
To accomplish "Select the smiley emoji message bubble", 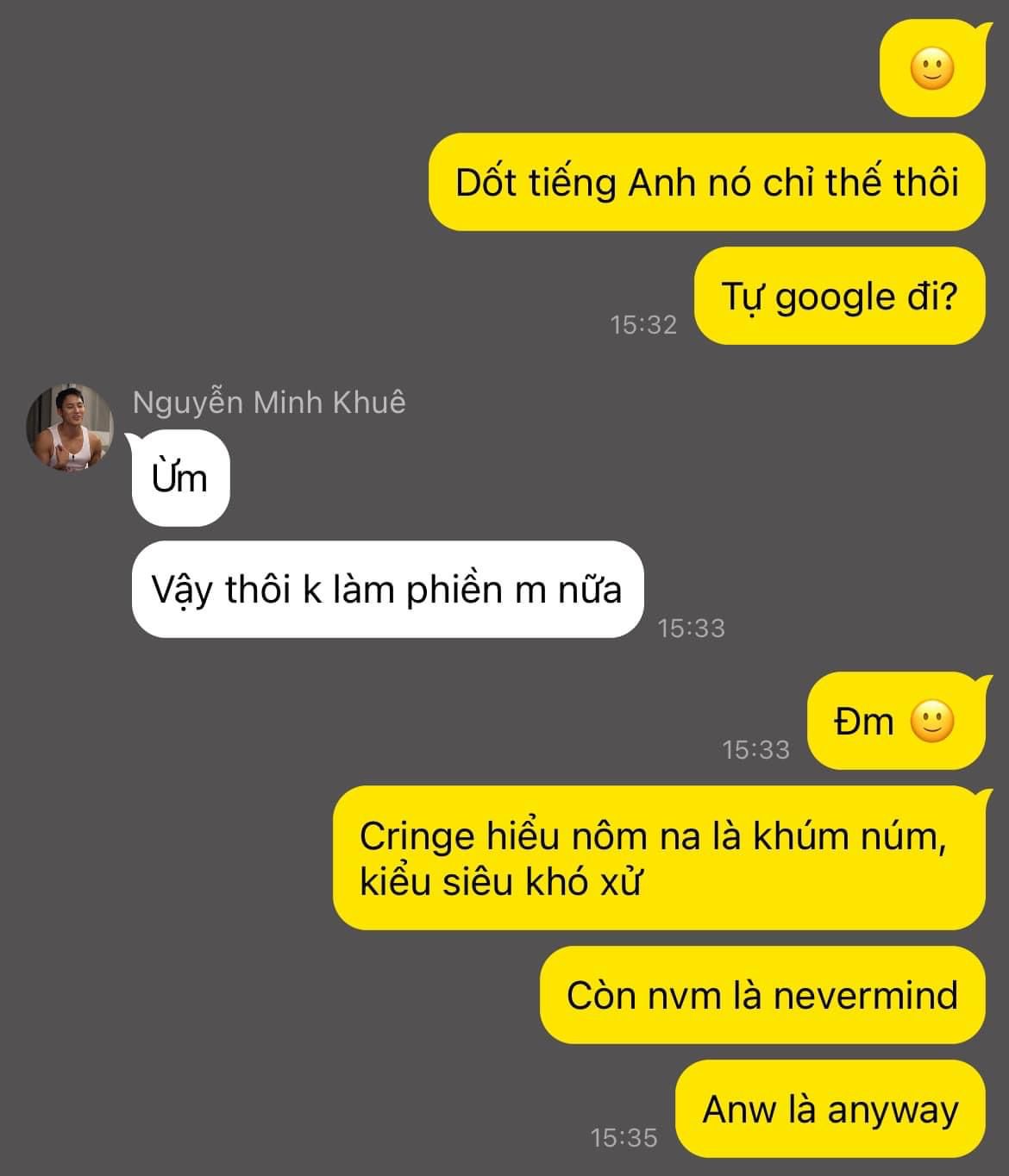I will click(x=932, y=68).
